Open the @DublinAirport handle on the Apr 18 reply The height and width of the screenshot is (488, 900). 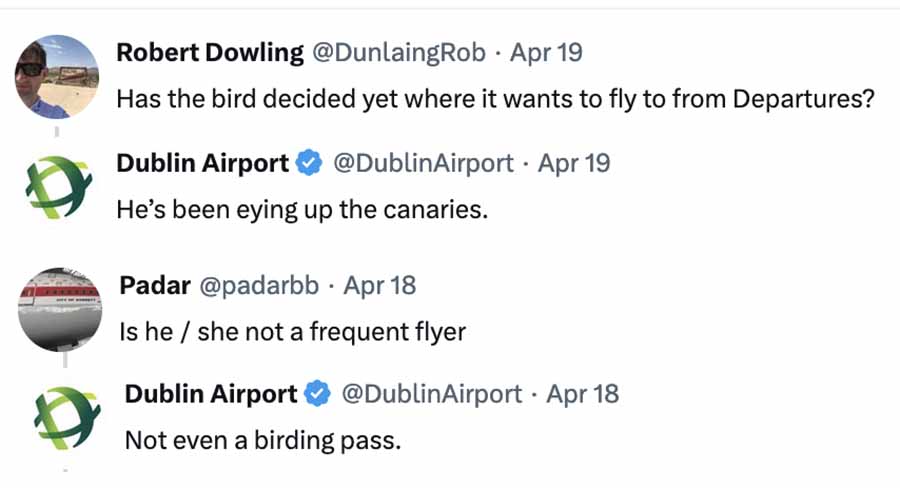coord(432,394)
